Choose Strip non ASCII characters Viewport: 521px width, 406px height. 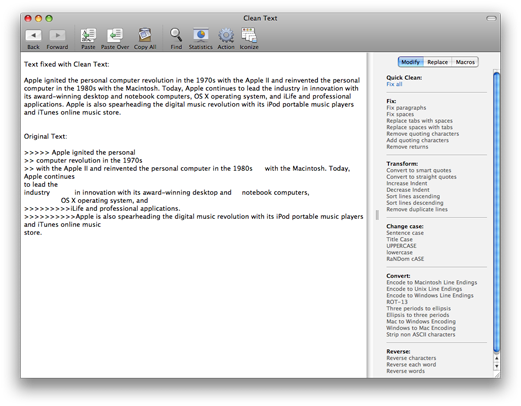pos(421,334)
